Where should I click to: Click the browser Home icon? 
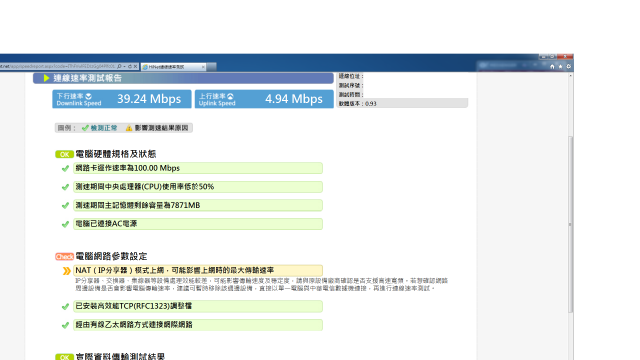[552, 67]
